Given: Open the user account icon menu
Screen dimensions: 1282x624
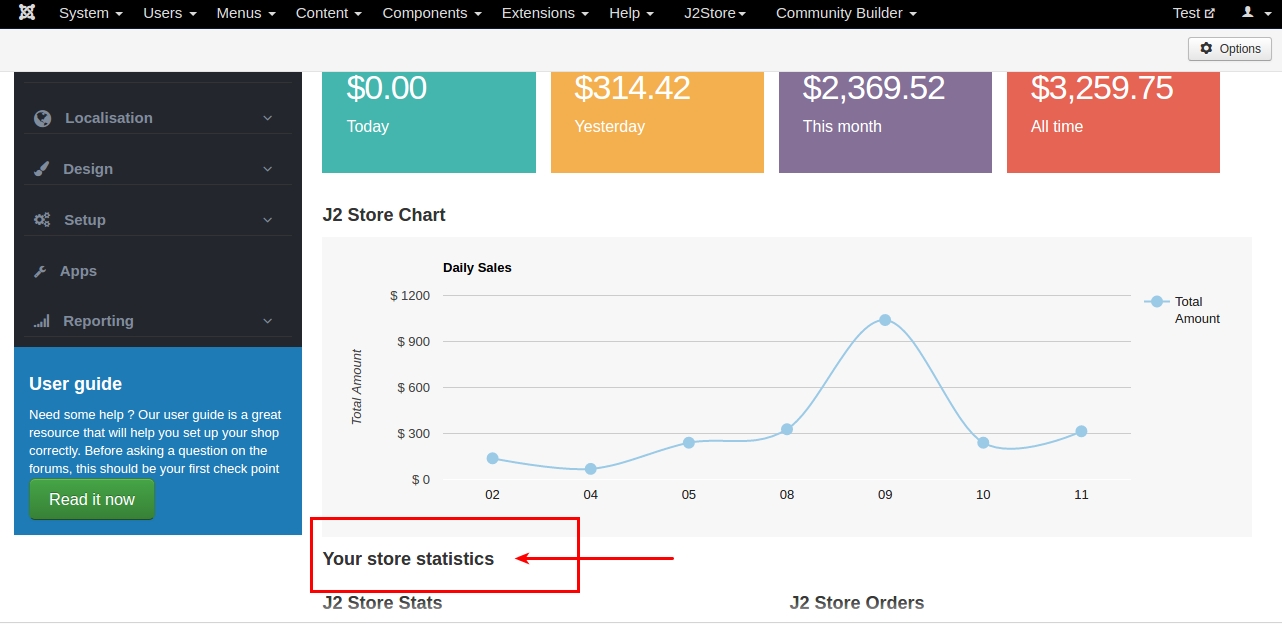Looking at the screenshot, I should [x=1253, y=13].
